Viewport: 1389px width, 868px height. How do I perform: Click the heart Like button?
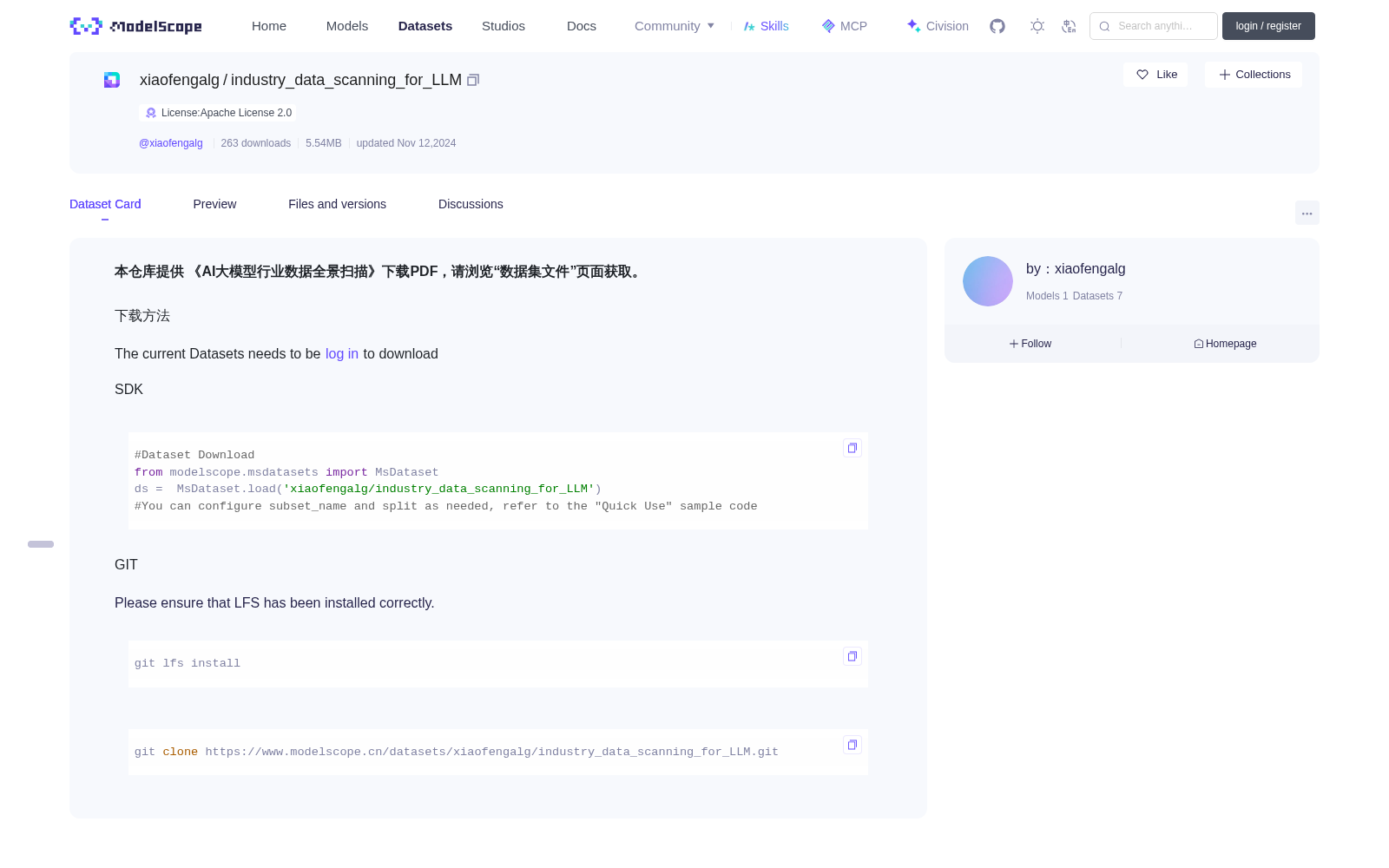tap(1155, 75)
